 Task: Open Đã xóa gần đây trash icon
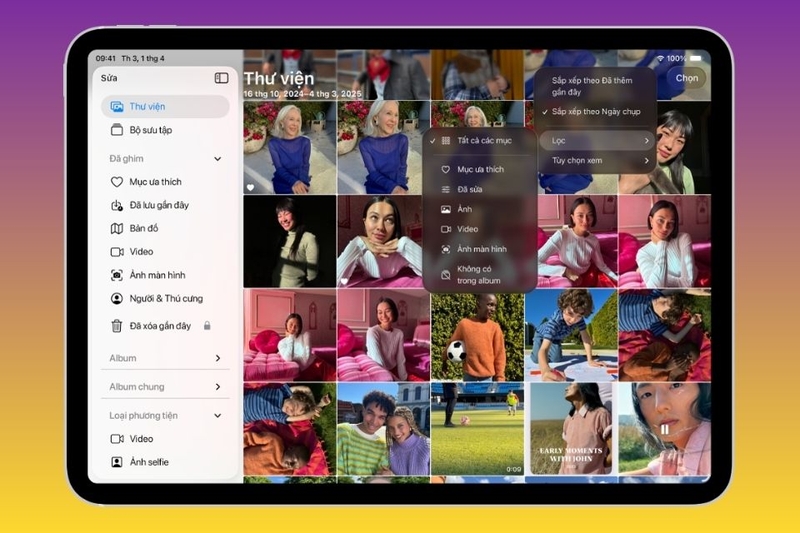(x=117, y=326)
